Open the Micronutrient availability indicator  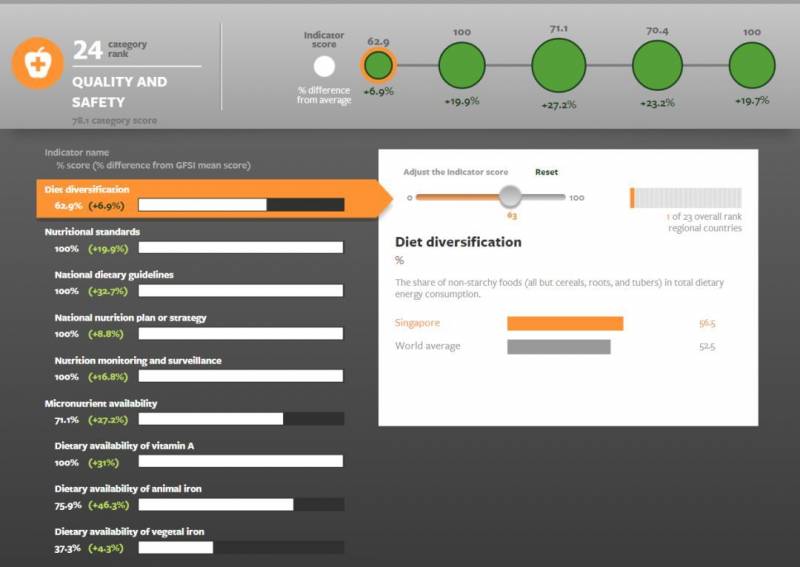pyautogui.click(x=101, y=403)
